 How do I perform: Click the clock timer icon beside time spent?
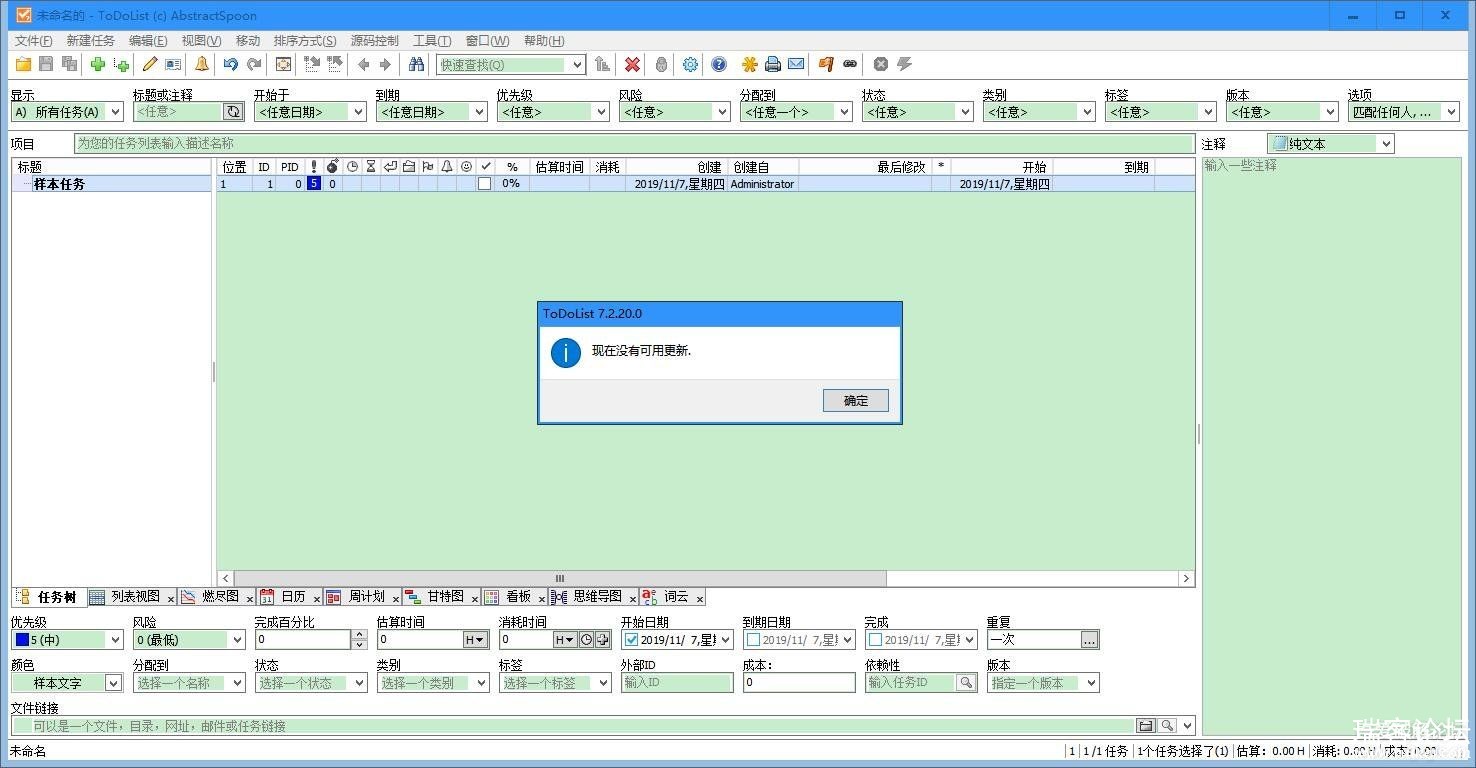(587, 640)
